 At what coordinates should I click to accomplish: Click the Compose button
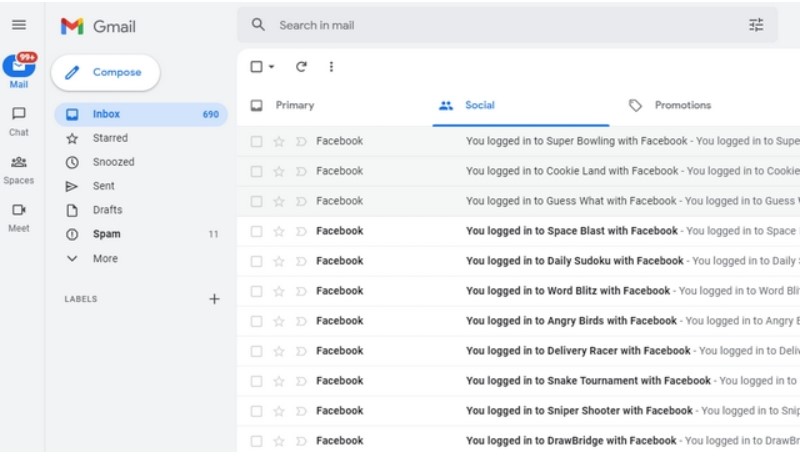point(105,72)
